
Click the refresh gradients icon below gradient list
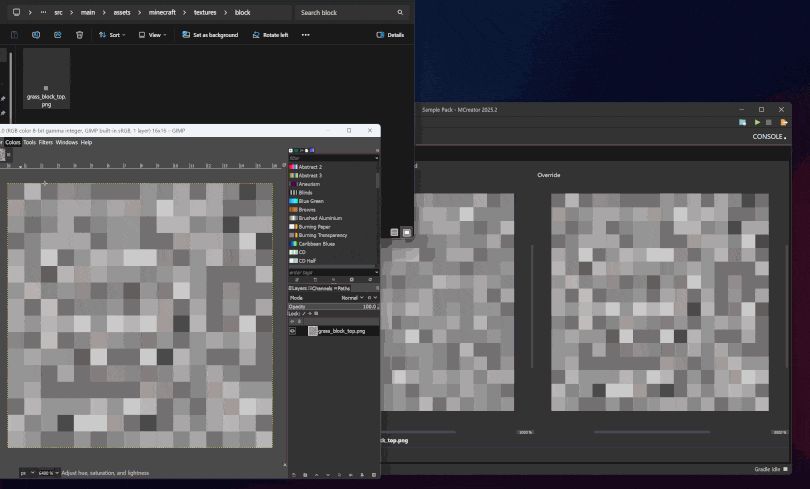370,280
